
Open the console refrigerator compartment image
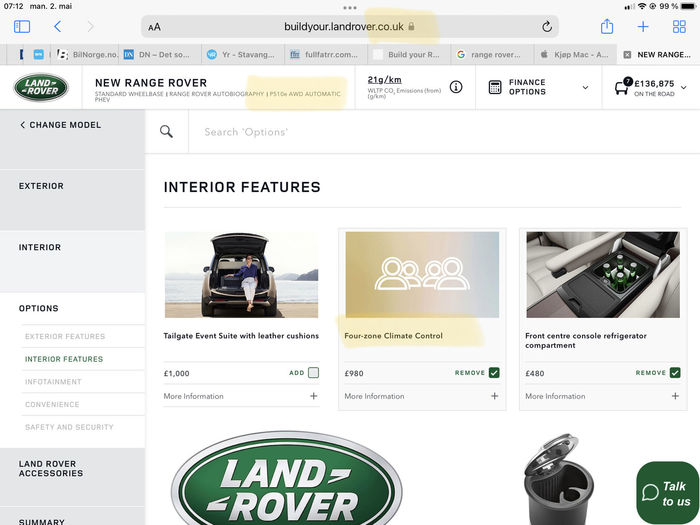pos(603,275)
